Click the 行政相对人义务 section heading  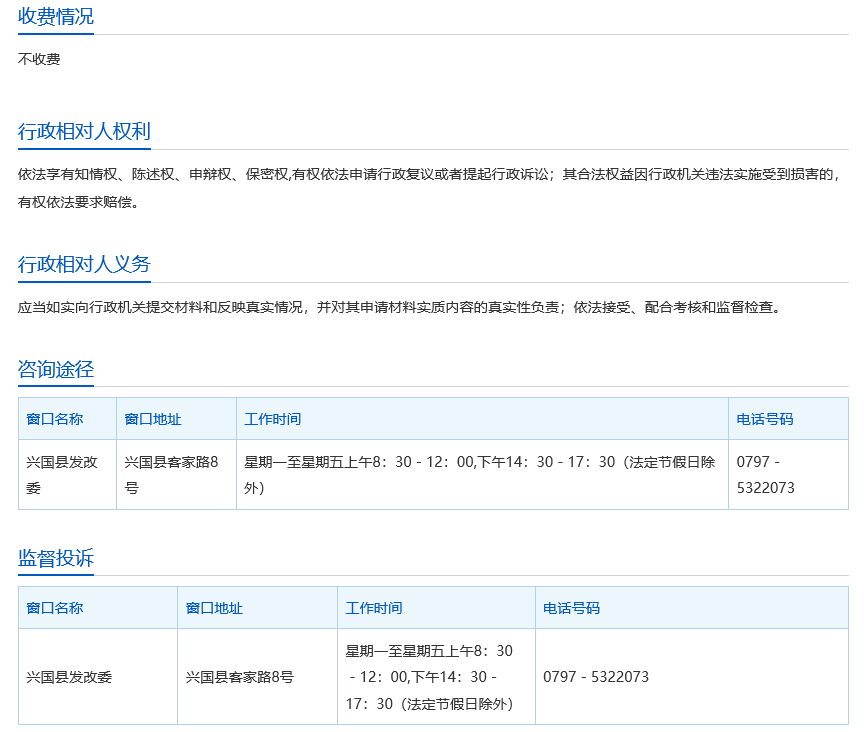coord(84,264)
